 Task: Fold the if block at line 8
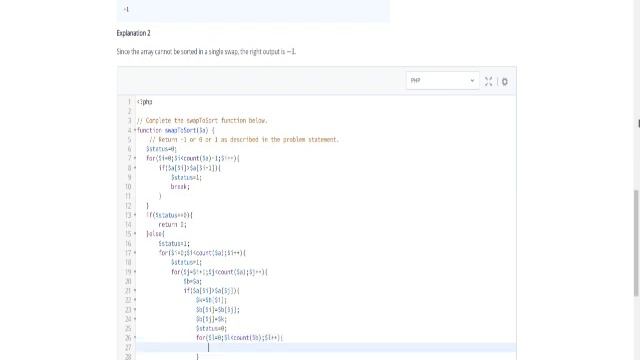pos(135,168)
